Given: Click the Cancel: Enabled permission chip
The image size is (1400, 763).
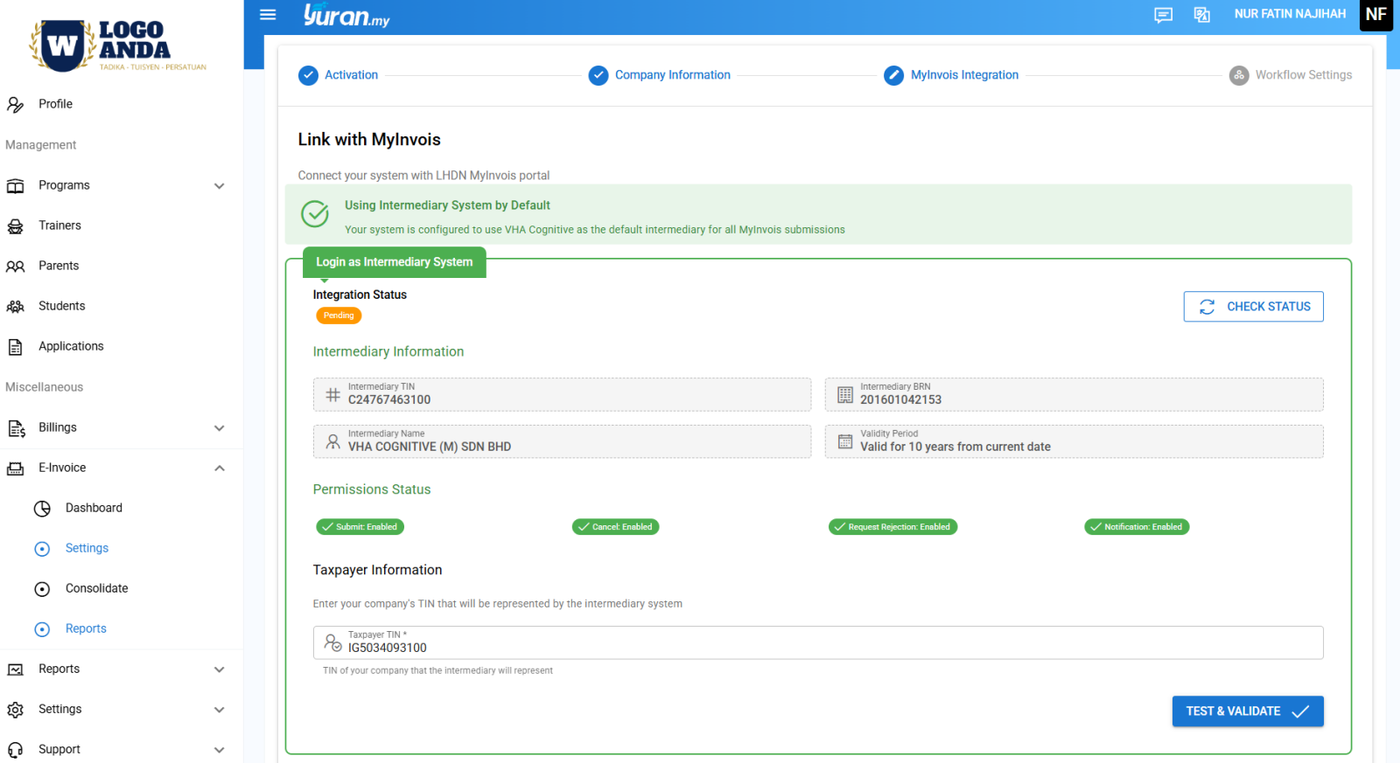Looking at the screenshot, I should coord(615,527).
